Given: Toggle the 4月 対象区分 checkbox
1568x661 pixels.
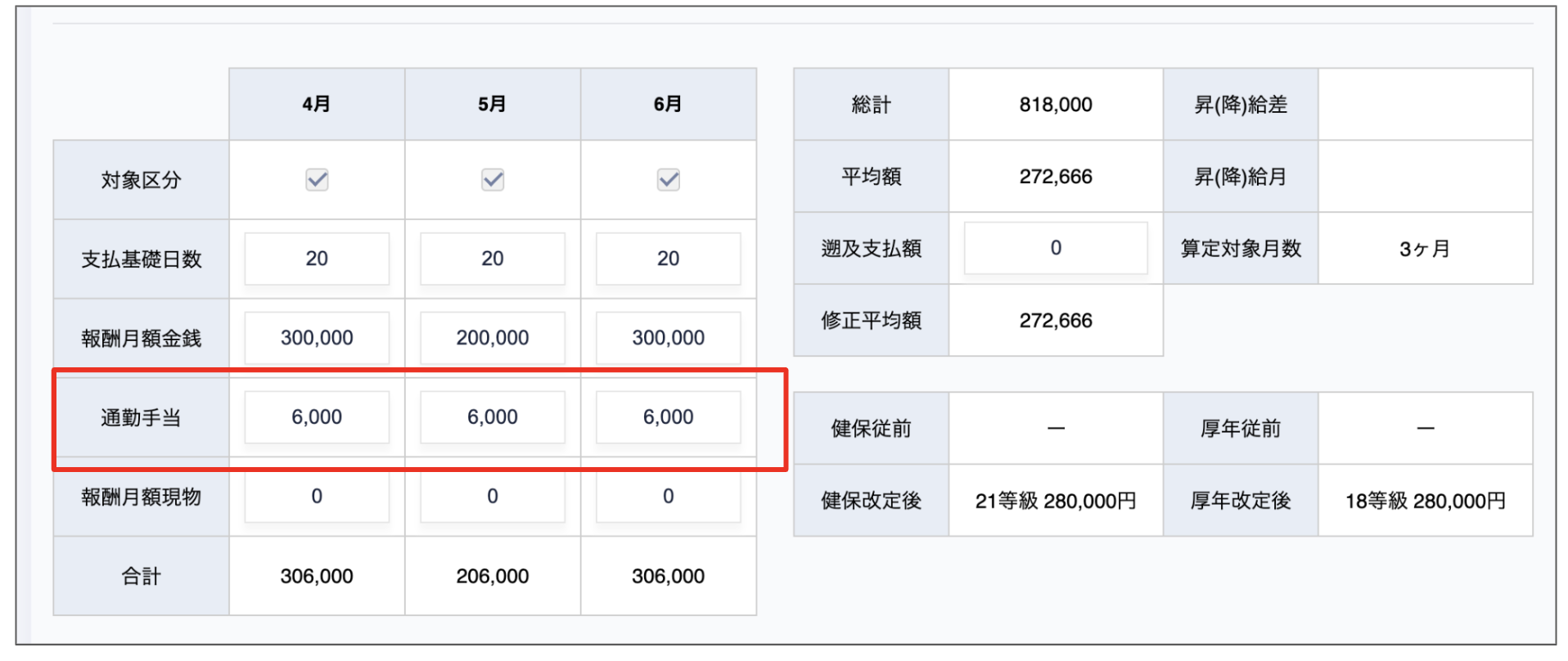Looking at the screenshot, I should point(317,180).
